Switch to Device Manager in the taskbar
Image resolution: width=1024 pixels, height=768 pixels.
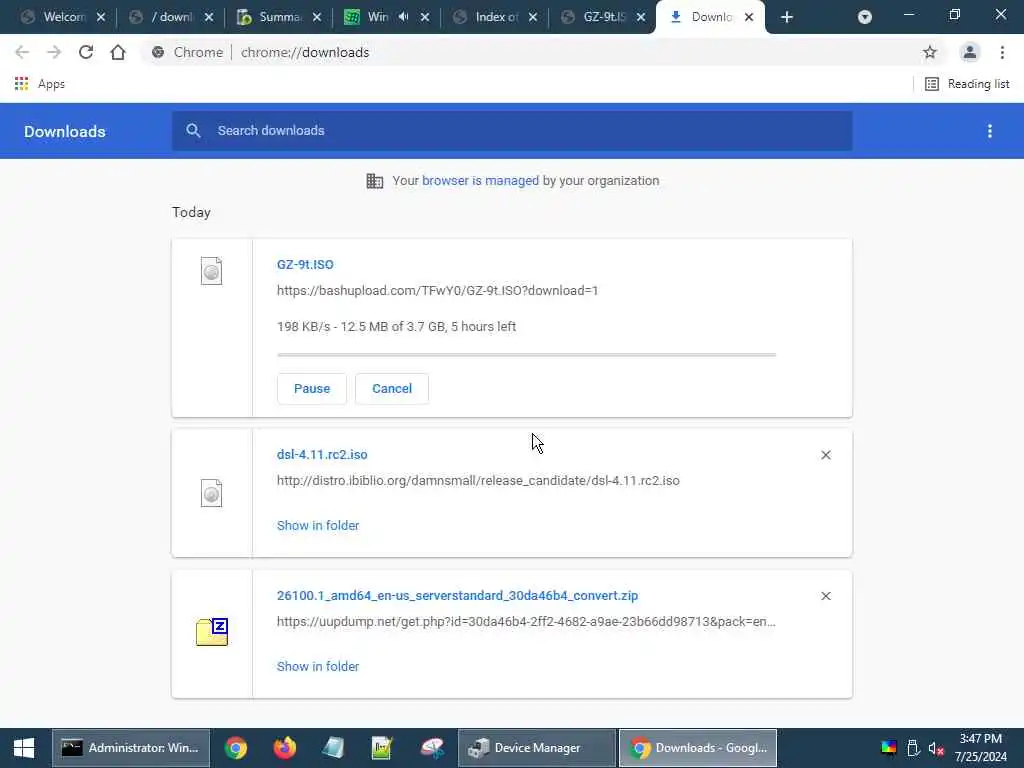point(537,748)
